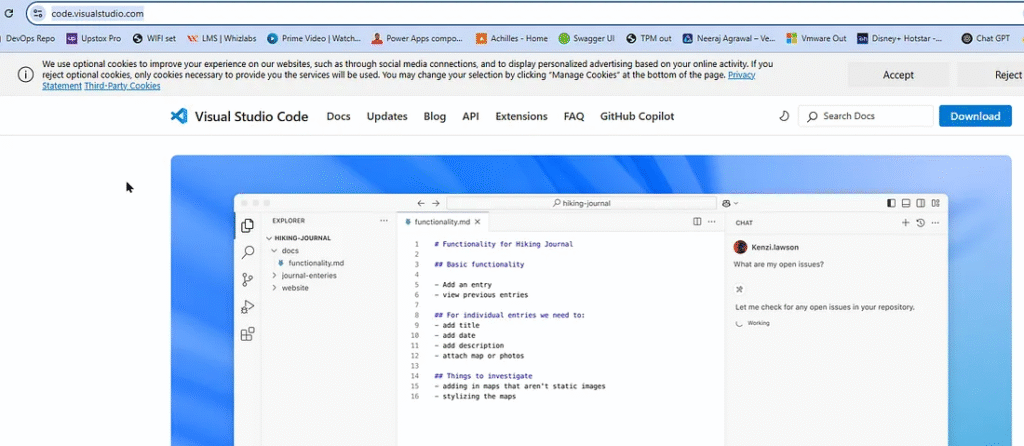Image resolution: width=1024 pixels, height=446 pixels.
Task: Open the GitHub Copilot menu item
Action: click(x=637, y=116)
